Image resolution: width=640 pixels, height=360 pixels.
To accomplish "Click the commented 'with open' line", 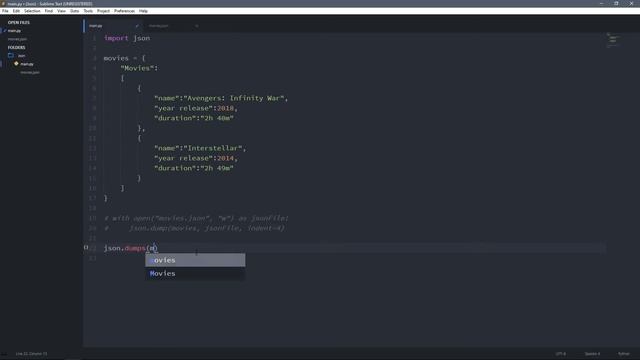I will point(196,218).
